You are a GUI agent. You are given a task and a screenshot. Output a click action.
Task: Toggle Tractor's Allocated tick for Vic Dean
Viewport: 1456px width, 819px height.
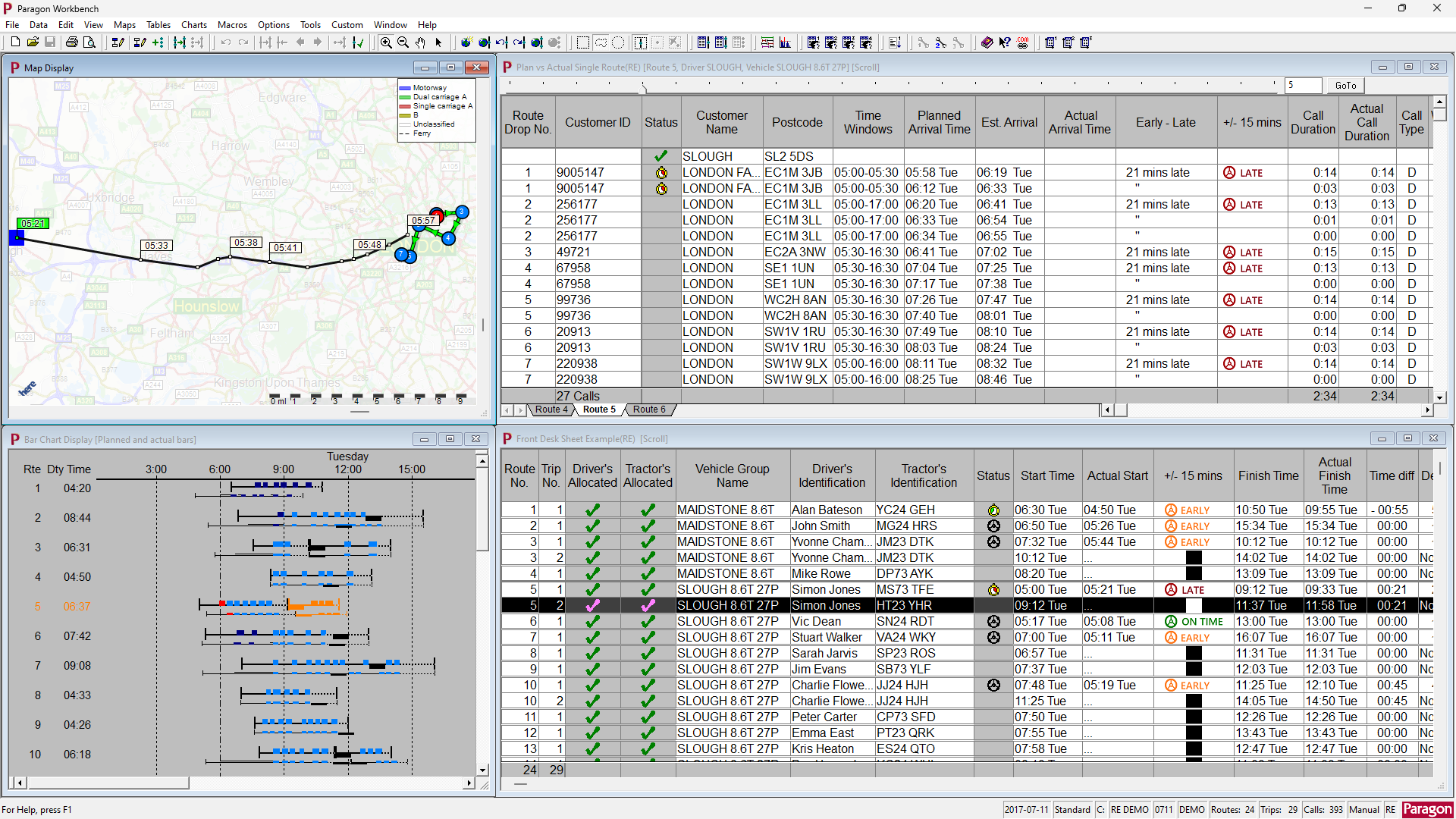[648, 622]
